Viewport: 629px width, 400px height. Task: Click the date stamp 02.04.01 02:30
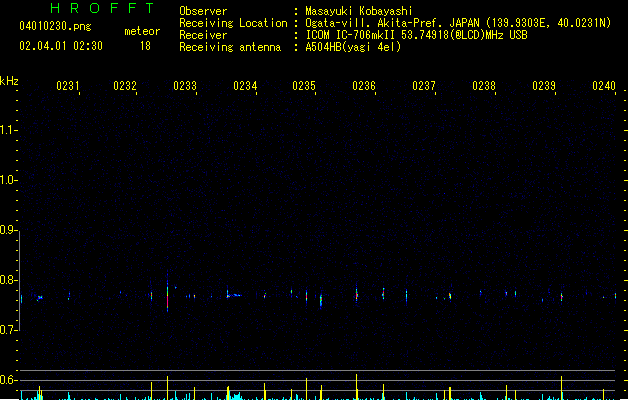61,46
